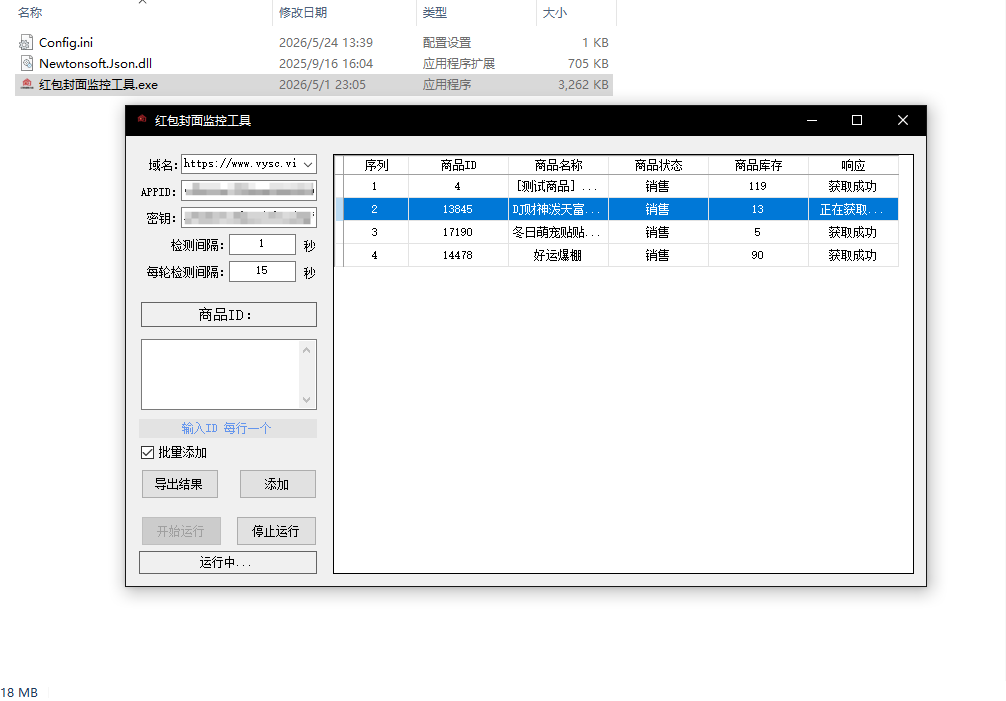The height and width of the screenshot is (701, 1006).
Task: Click the 红包封面监控工具.exe file icon
Action: coord(26,84)
